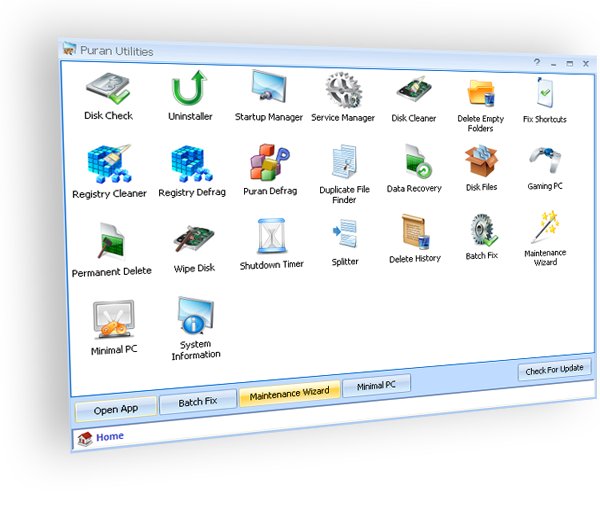Click the 'Wipe Disk' label text

[x=194, y=268]
